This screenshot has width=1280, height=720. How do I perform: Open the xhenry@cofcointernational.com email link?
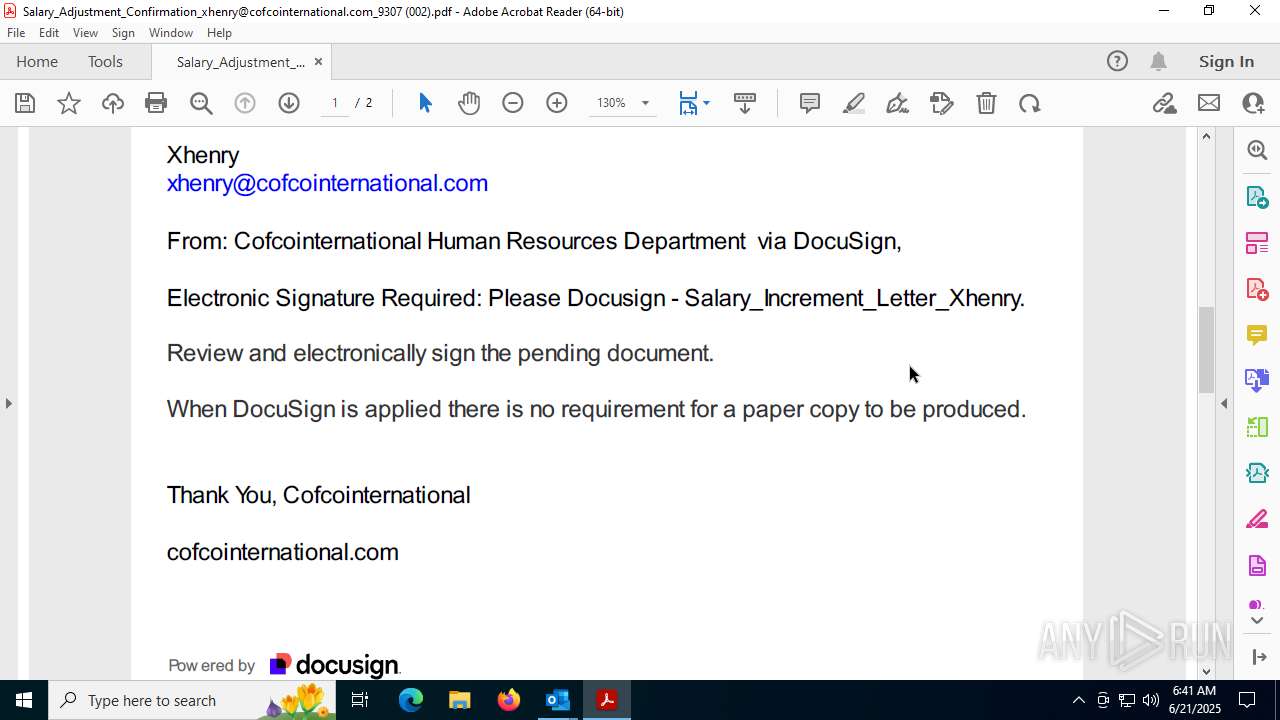tap(327, 183)
